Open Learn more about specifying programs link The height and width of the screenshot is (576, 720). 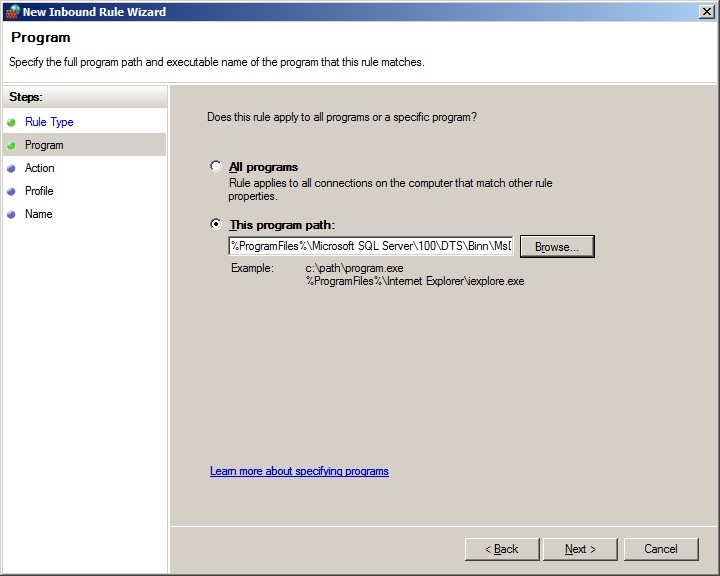299,471
